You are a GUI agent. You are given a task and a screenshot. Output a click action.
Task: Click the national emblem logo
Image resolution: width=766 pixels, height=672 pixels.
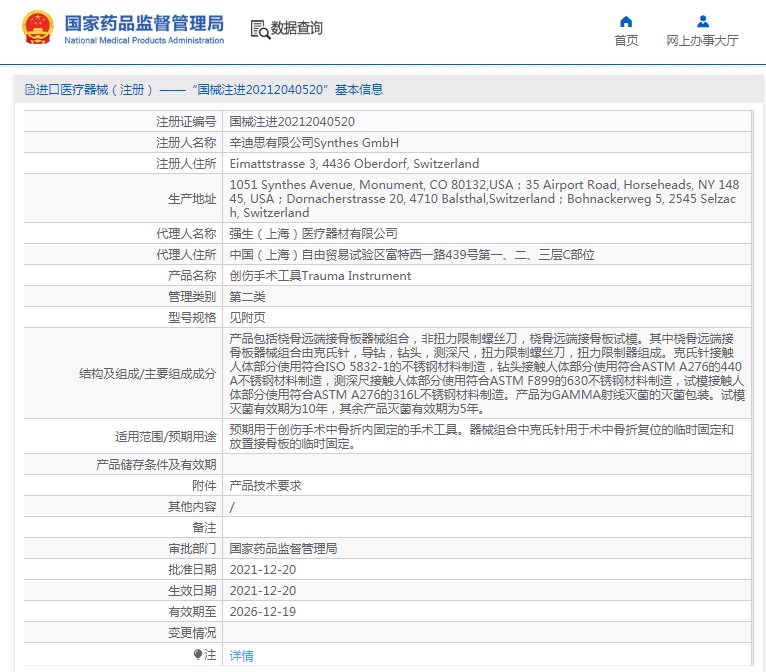click(x=39, y=28)
